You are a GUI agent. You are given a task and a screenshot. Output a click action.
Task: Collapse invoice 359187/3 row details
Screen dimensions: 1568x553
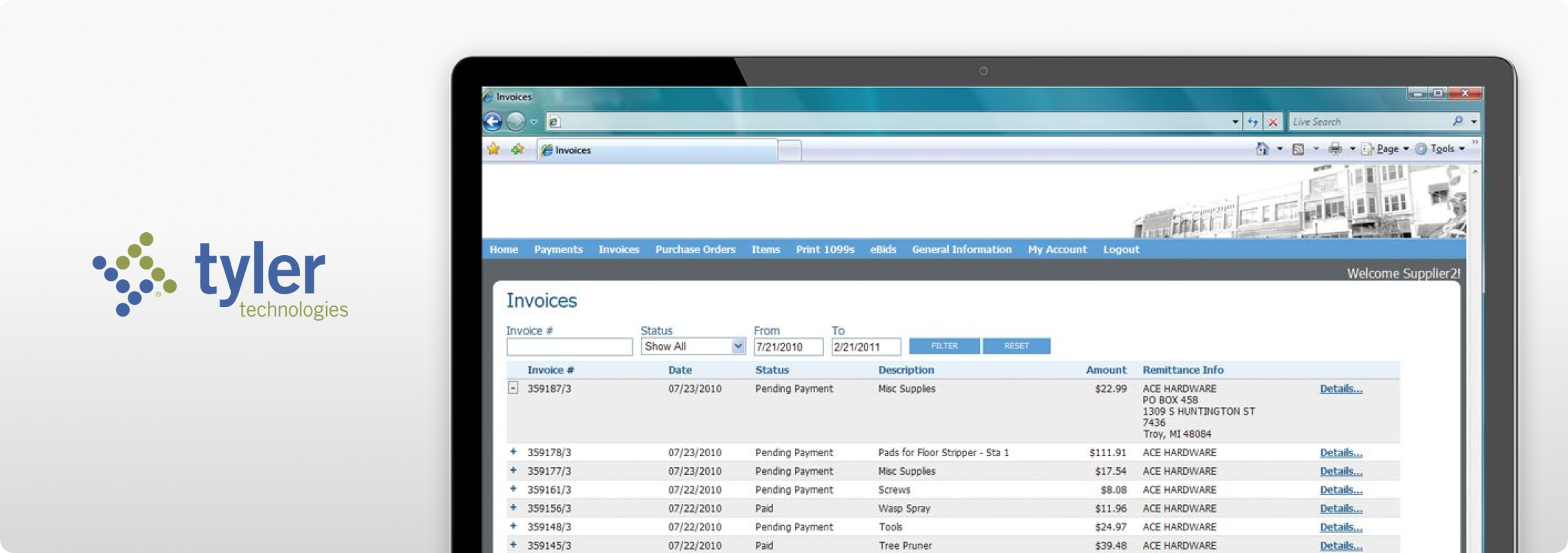point(513,388)
